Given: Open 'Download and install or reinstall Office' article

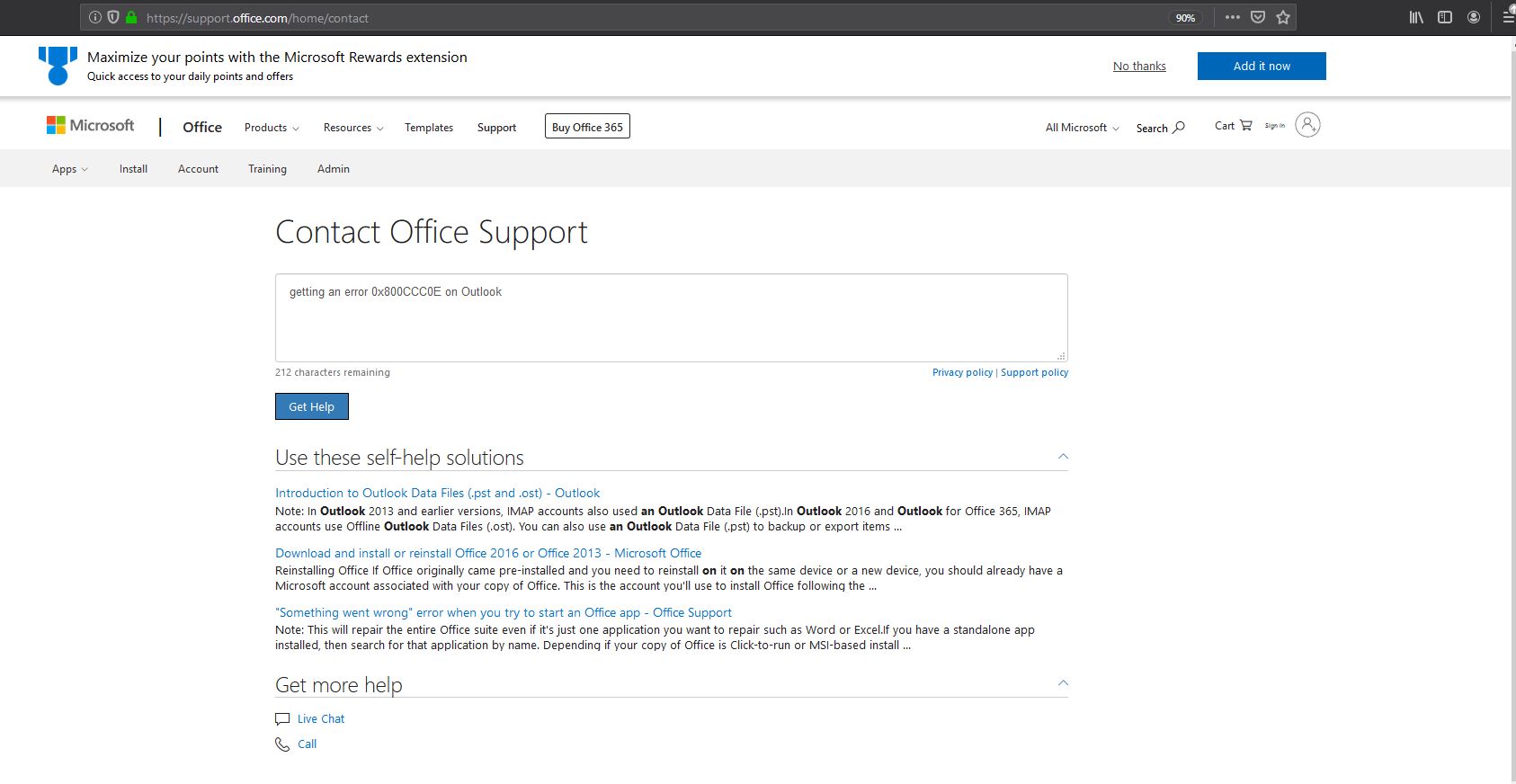Looking at the screenshot, I should point(488,553).
